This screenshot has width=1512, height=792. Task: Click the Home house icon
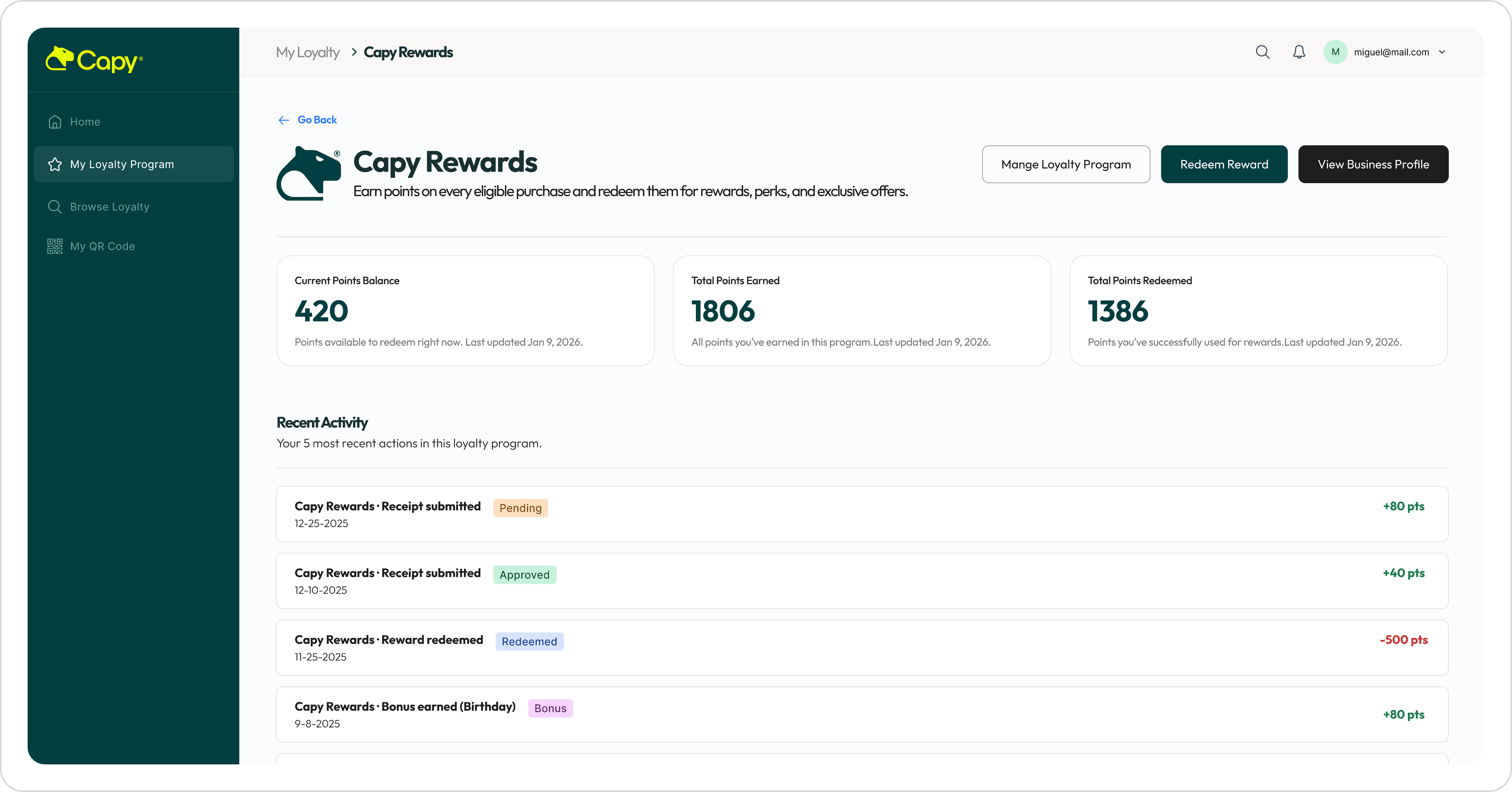click(55, 122)
